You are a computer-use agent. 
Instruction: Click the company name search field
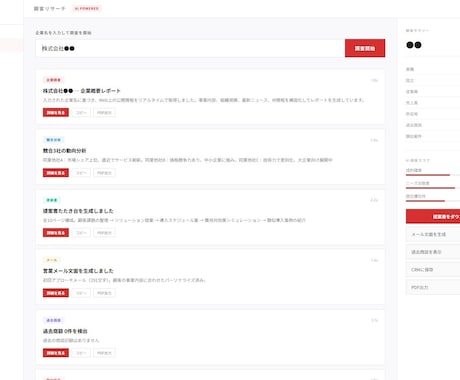(190, 48)
